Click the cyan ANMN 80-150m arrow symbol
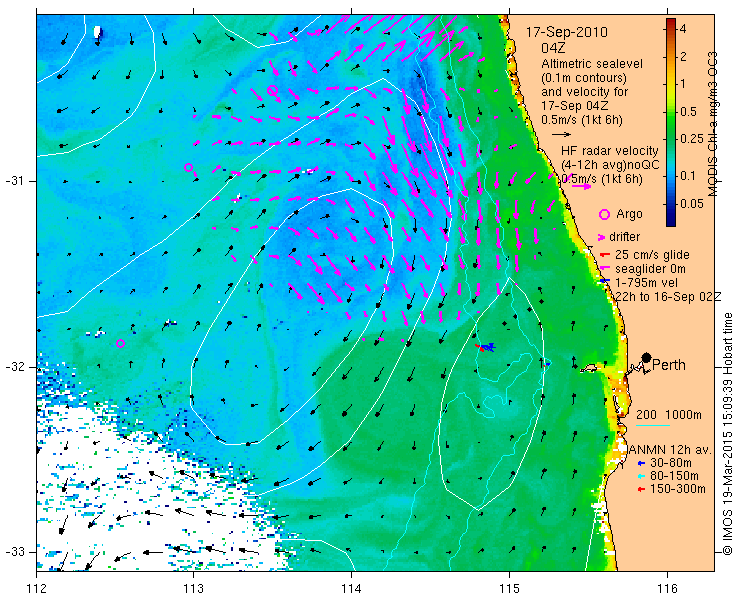The height and width of the screenshot is (600, 740). tap(641, 476)
